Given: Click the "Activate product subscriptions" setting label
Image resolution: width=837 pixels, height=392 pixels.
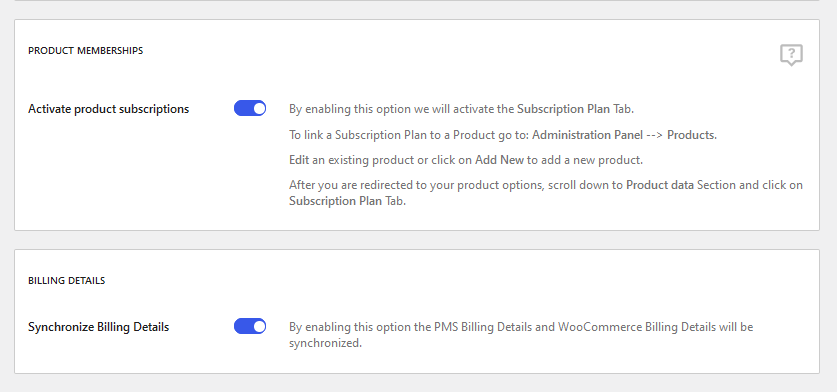Looking at the screenshot, I should pyautogui.click(x=108, y=109).
